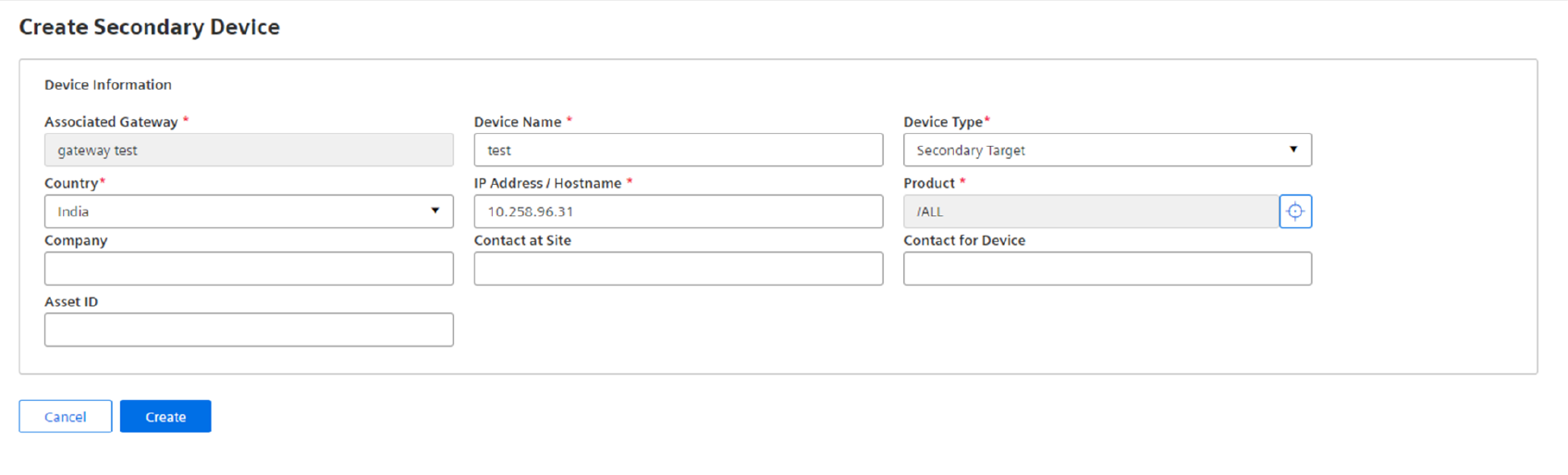The image size is (1568, 475).
Task: Focus the Contact for Device field
Action: click(x=1108, y=269)
